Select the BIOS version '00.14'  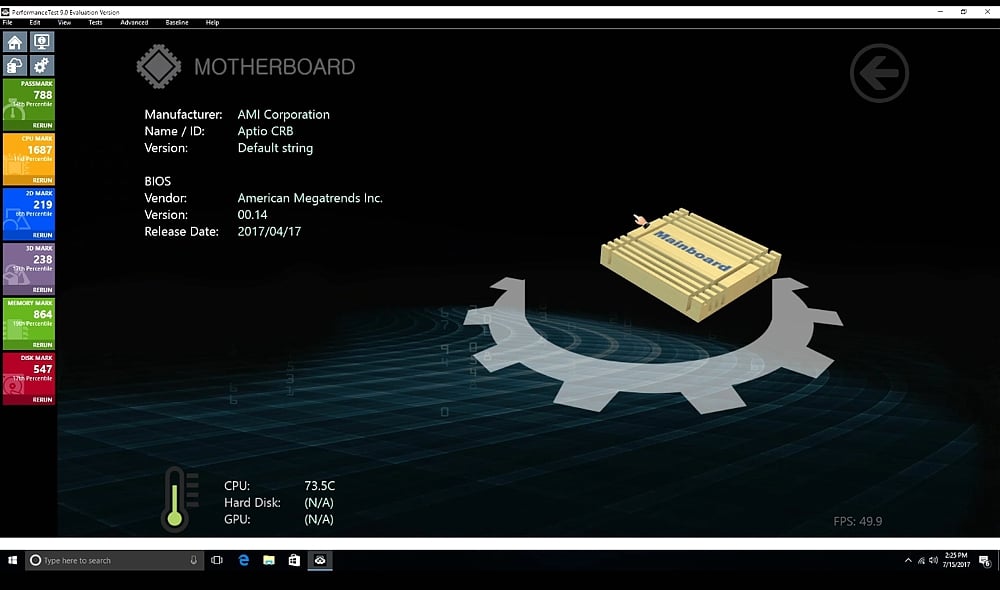pyautogui.click(x=253, y=215)
